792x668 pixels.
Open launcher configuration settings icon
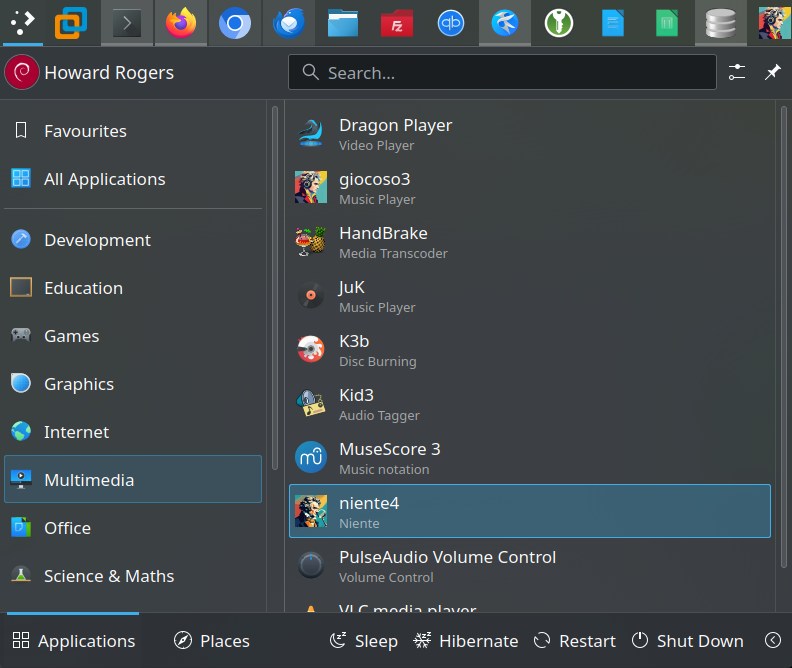click(x=737, y=73)
